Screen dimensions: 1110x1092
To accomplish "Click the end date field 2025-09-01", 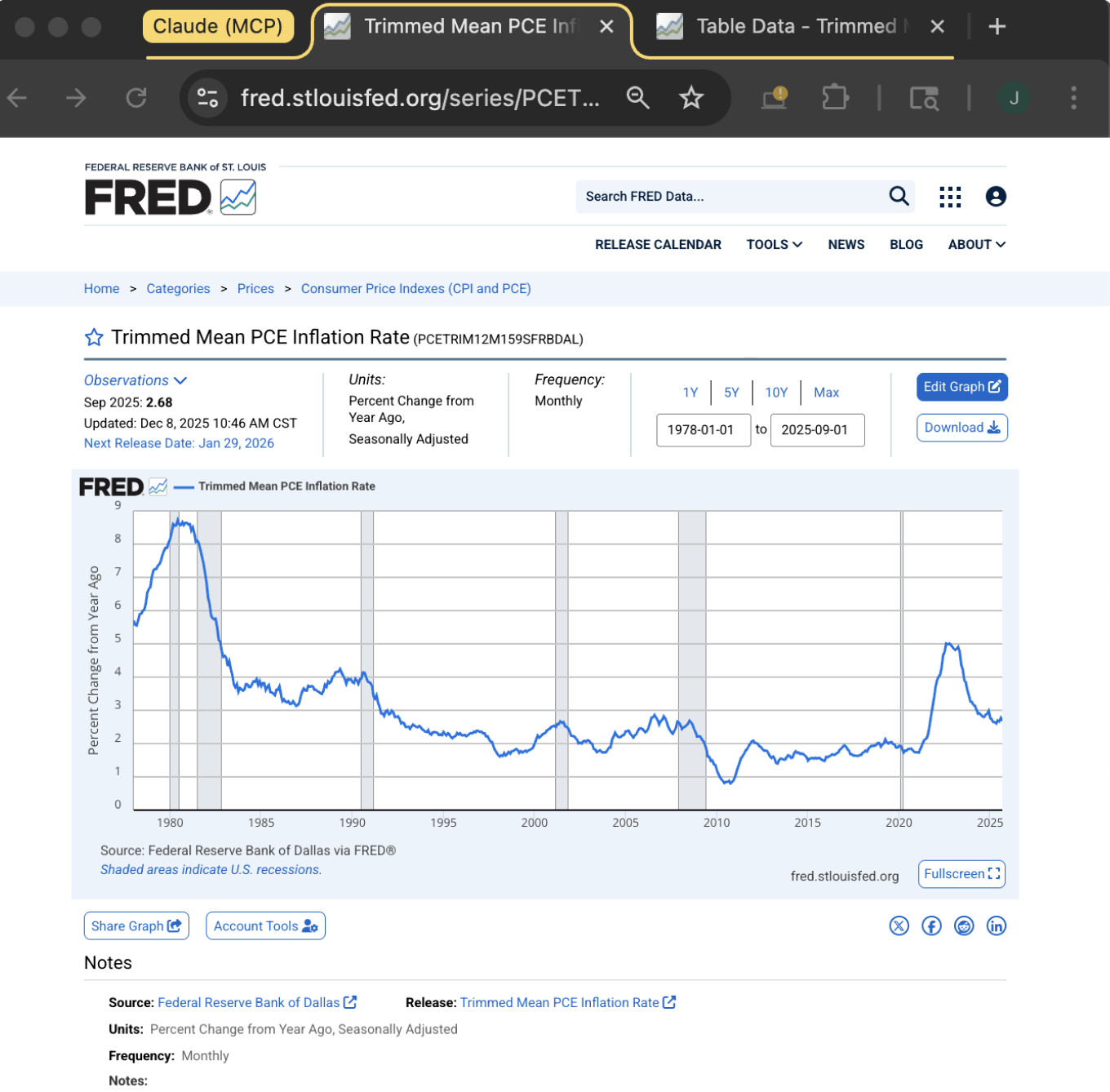I will 818,430.
